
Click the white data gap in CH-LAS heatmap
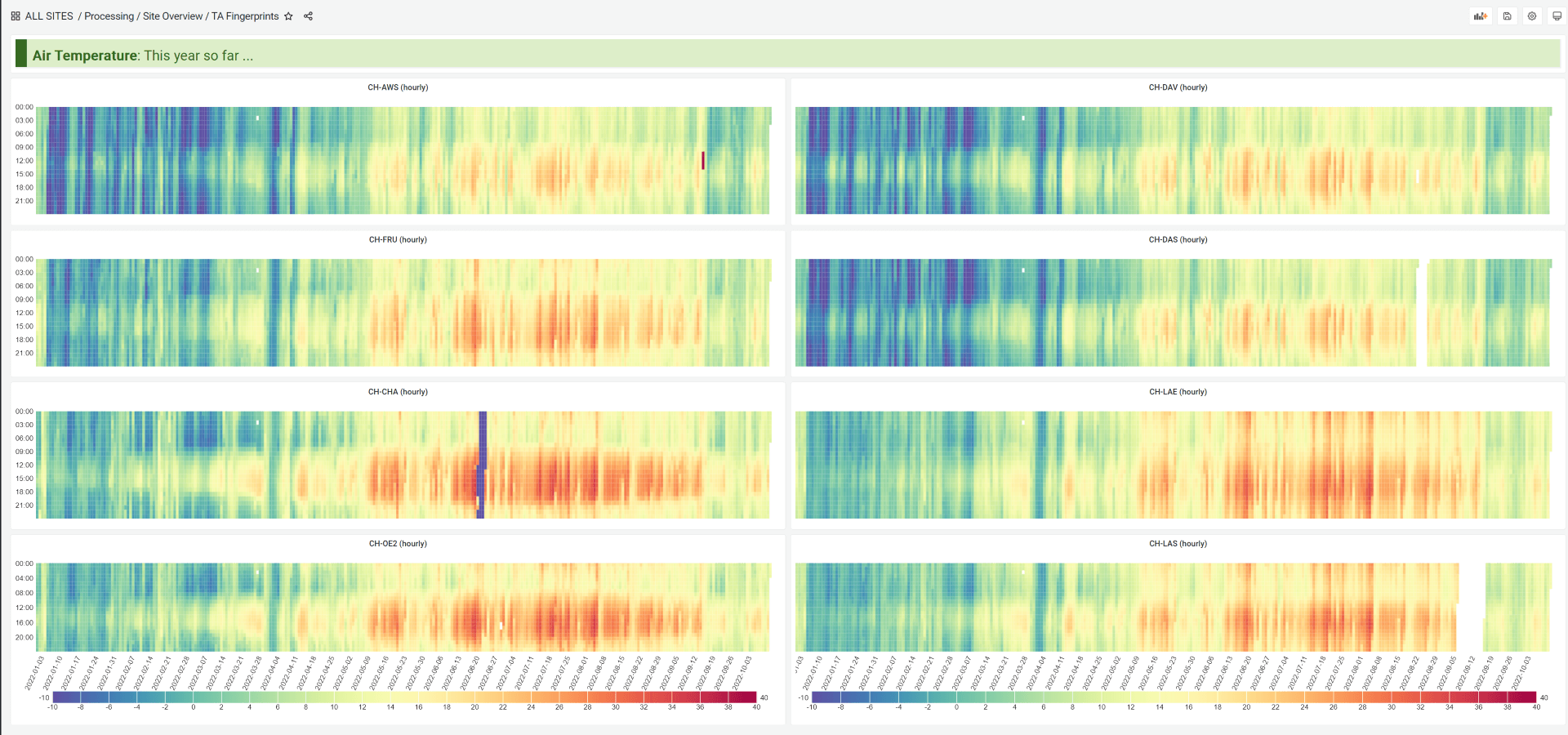pos(1472,607)
